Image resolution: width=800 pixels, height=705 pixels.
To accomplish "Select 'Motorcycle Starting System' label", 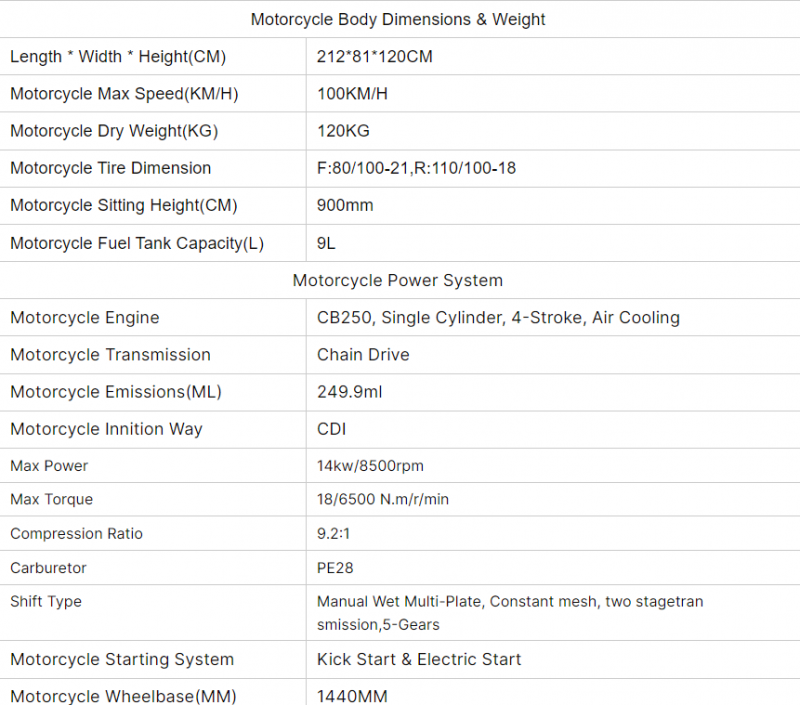I will [122, 660].
